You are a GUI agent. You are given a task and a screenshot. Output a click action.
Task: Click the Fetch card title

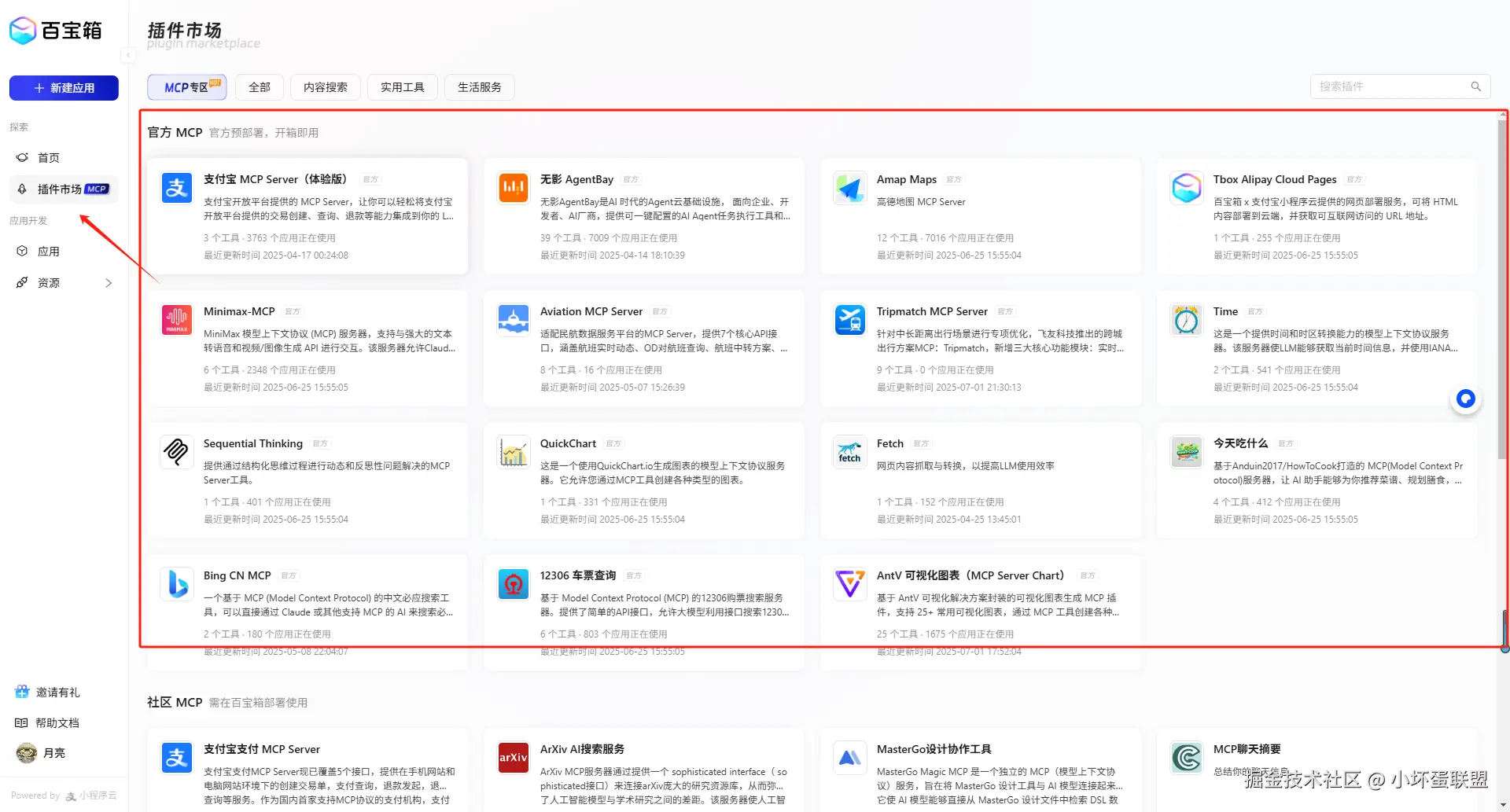tap(890, 443)
